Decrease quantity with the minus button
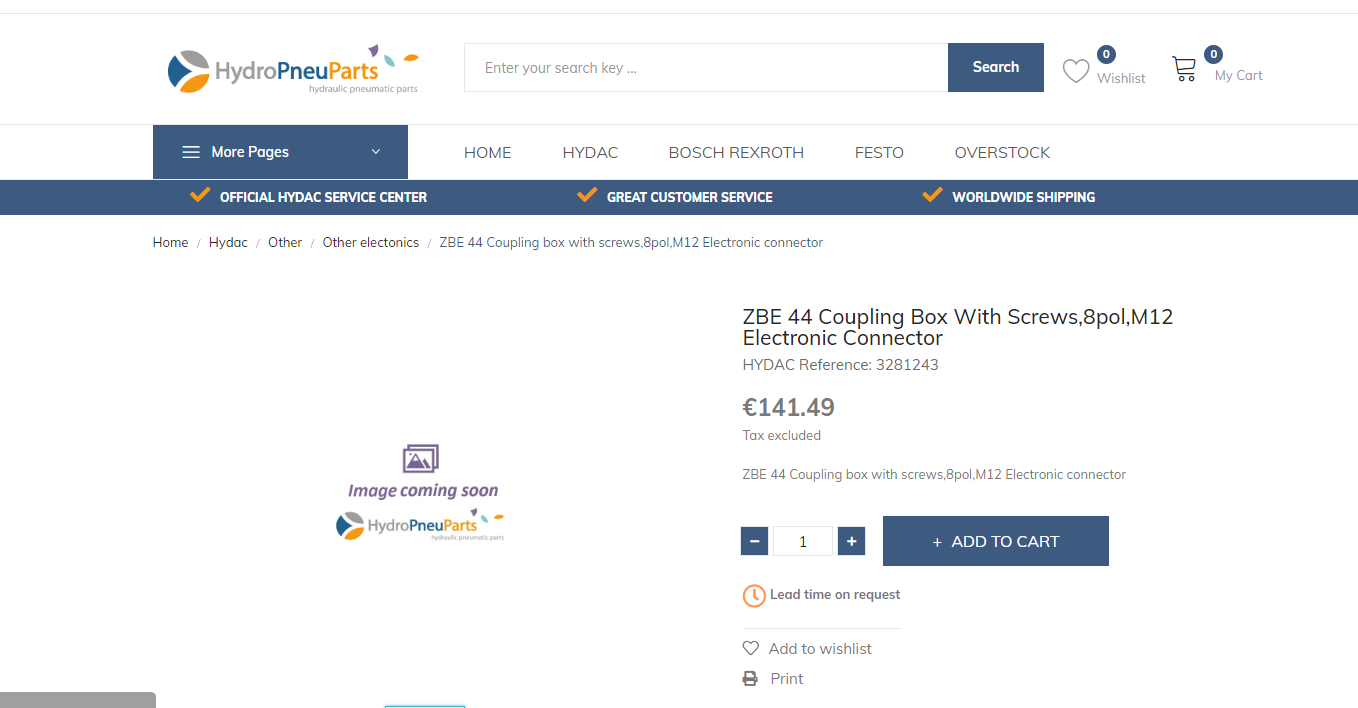This screenshot has height=708, width=1358. [755, 541]
